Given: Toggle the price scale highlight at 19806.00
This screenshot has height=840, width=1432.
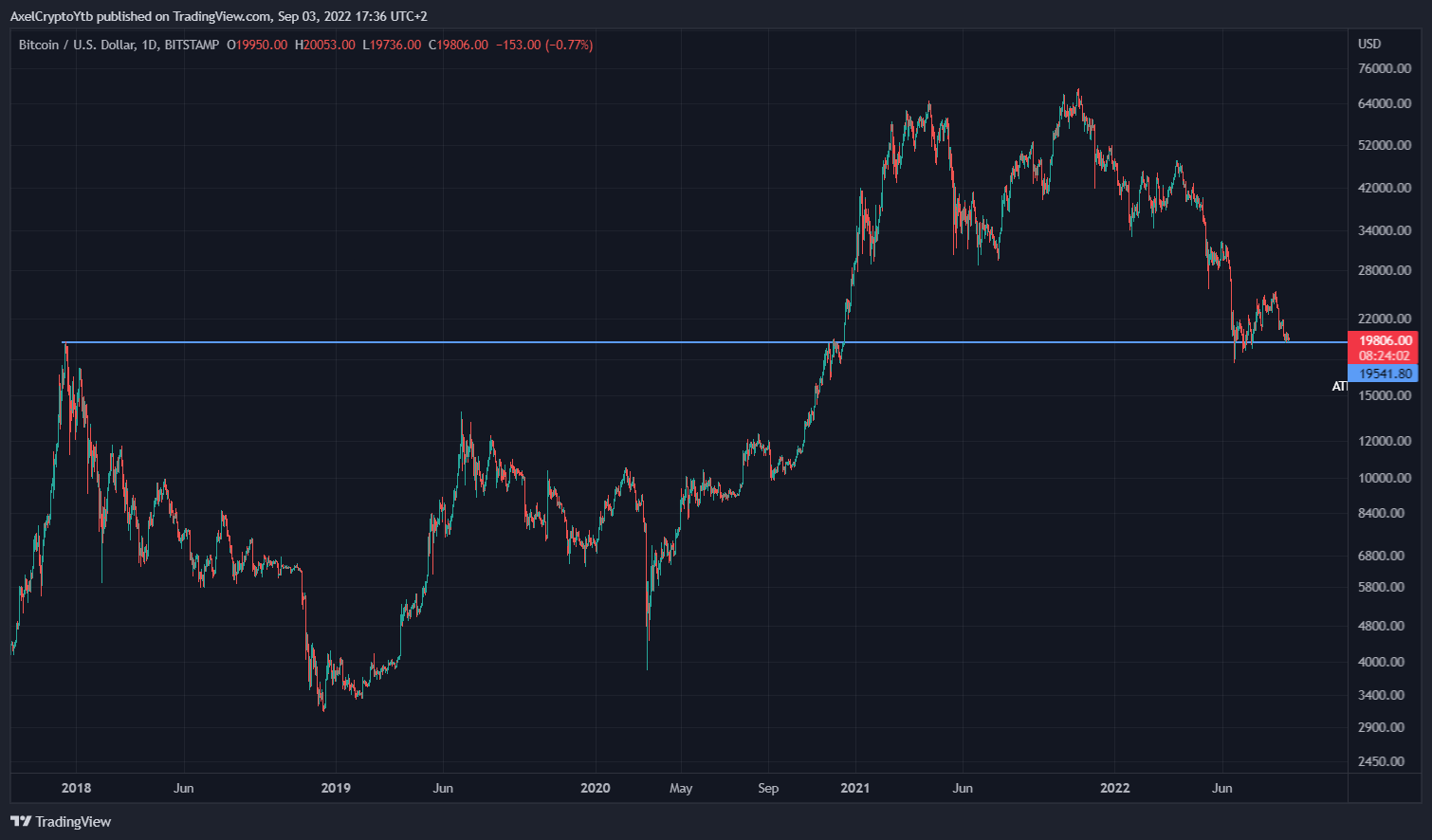Looking at the screenshot, I should click(x=1386, y=338).
